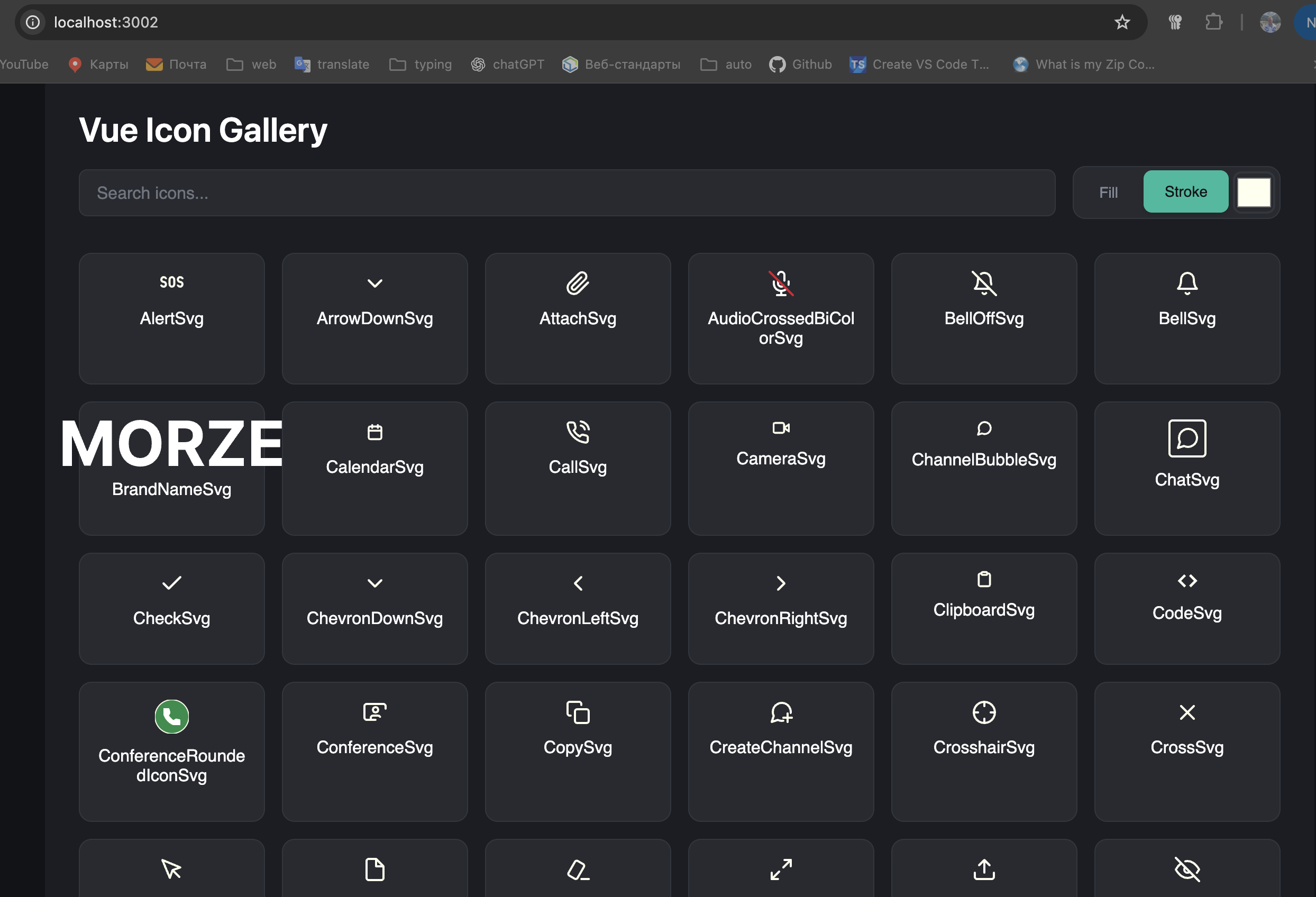Select the CameraSvg video camera icon
Image resolution: width=1316 pixels, height=897 pixels.
click(x=781, y=427)
